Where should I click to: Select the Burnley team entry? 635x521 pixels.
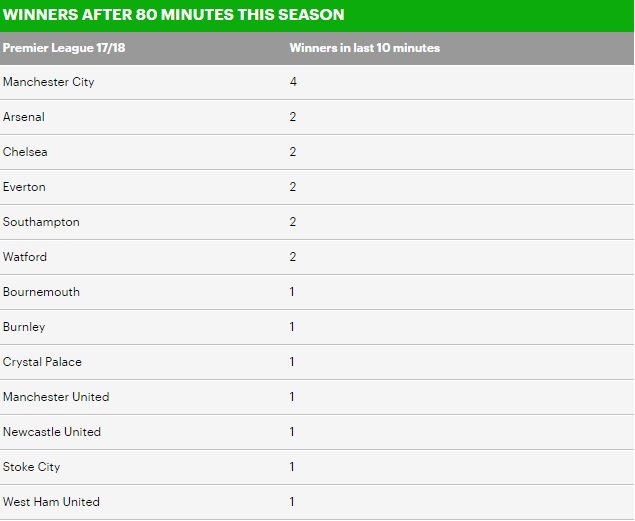(24, 327)
